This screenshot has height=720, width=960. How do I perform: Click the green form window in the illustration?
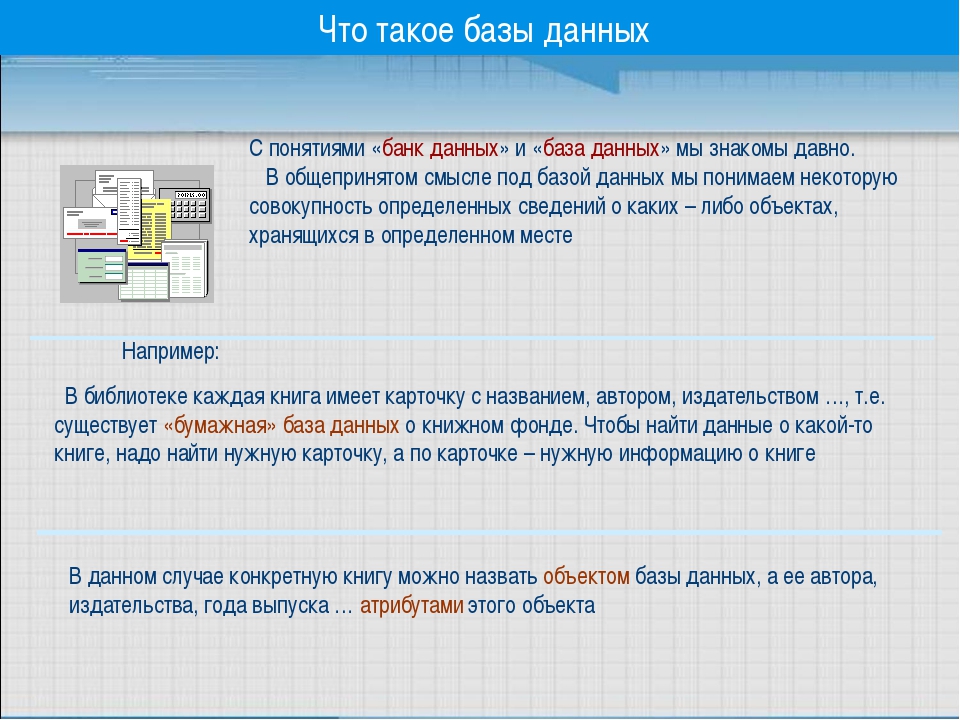(100, 264)
